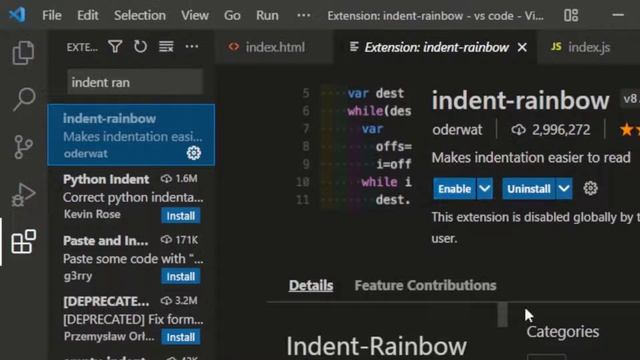Filter extensions with the funnel icon

point(116,47)
